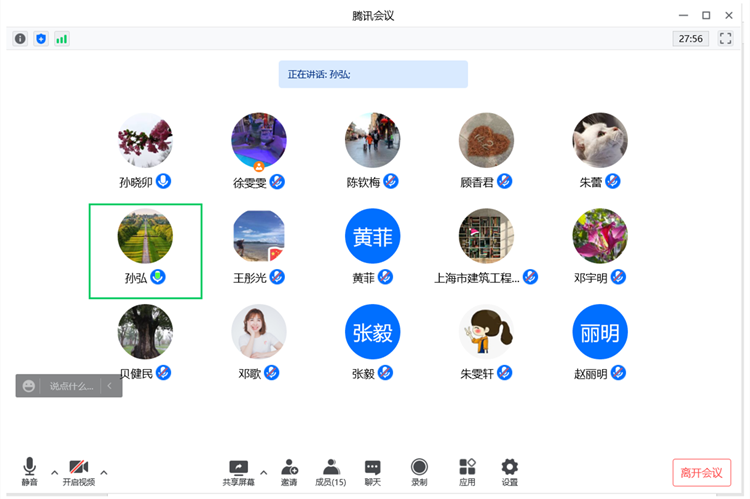750x499 pixels.
Task: Click the 说点什么 message field
Action: click(x=71, y=386)
